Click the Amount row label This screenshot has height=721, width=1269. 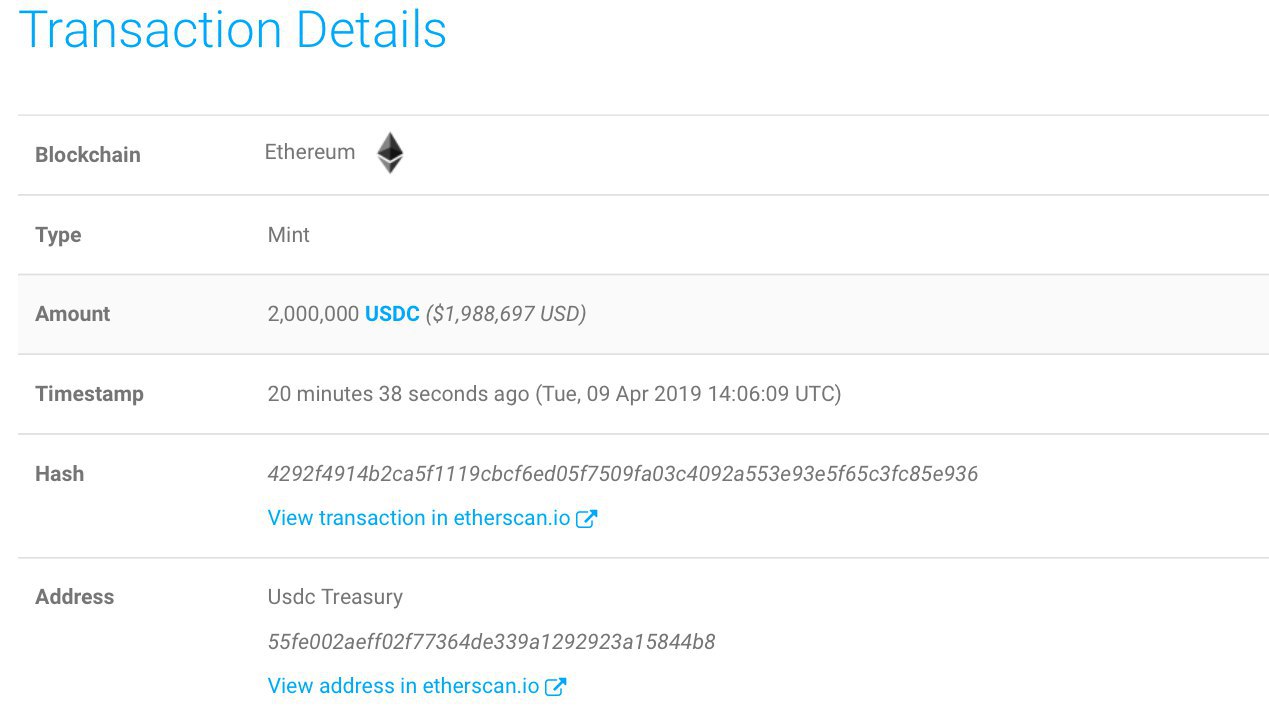[x=72, y=314]
